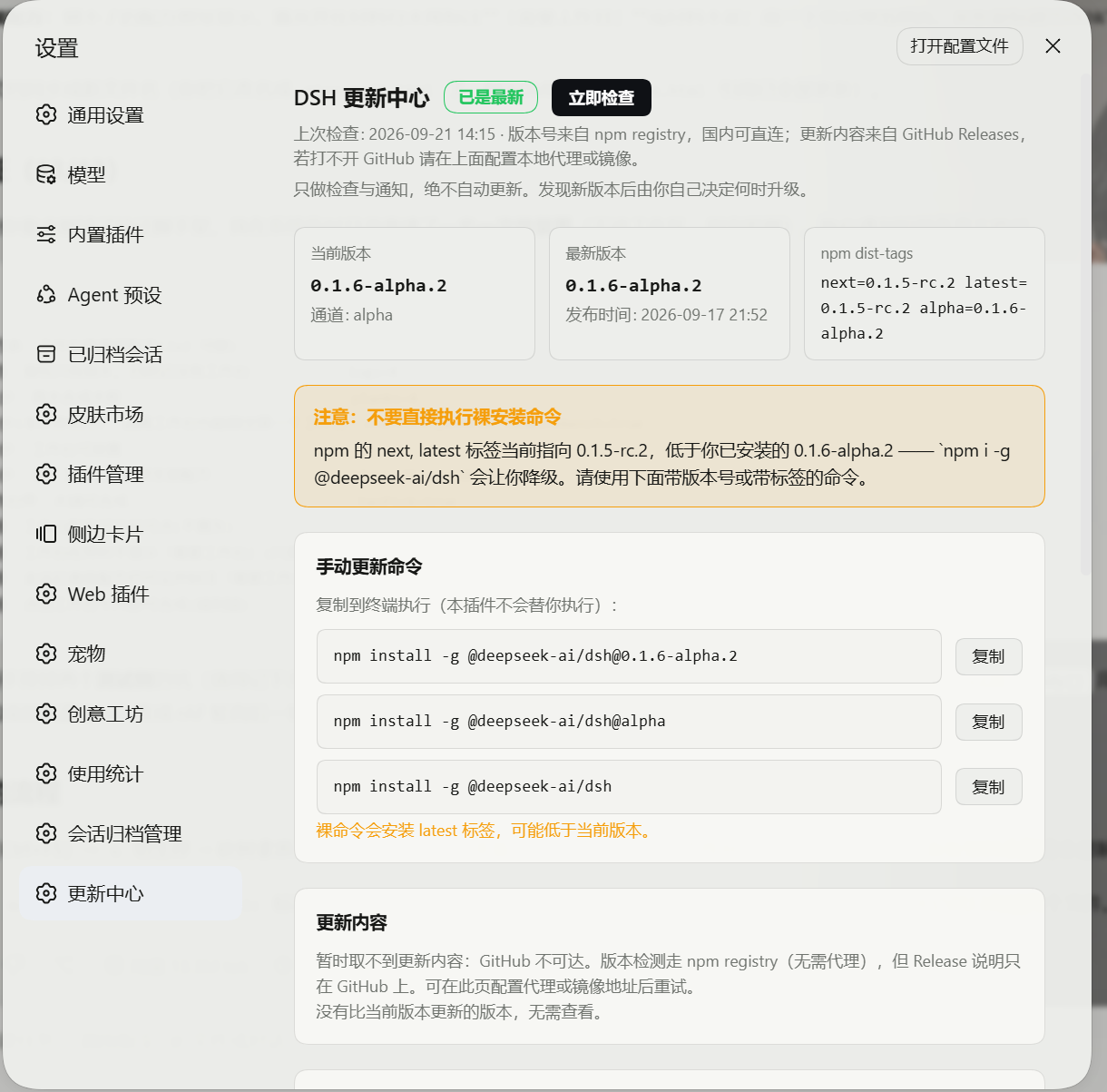Click the archive box icon beside 已归档会话
The width and height of the screenshot is (1107, 1092).
[x=46, y=354]
